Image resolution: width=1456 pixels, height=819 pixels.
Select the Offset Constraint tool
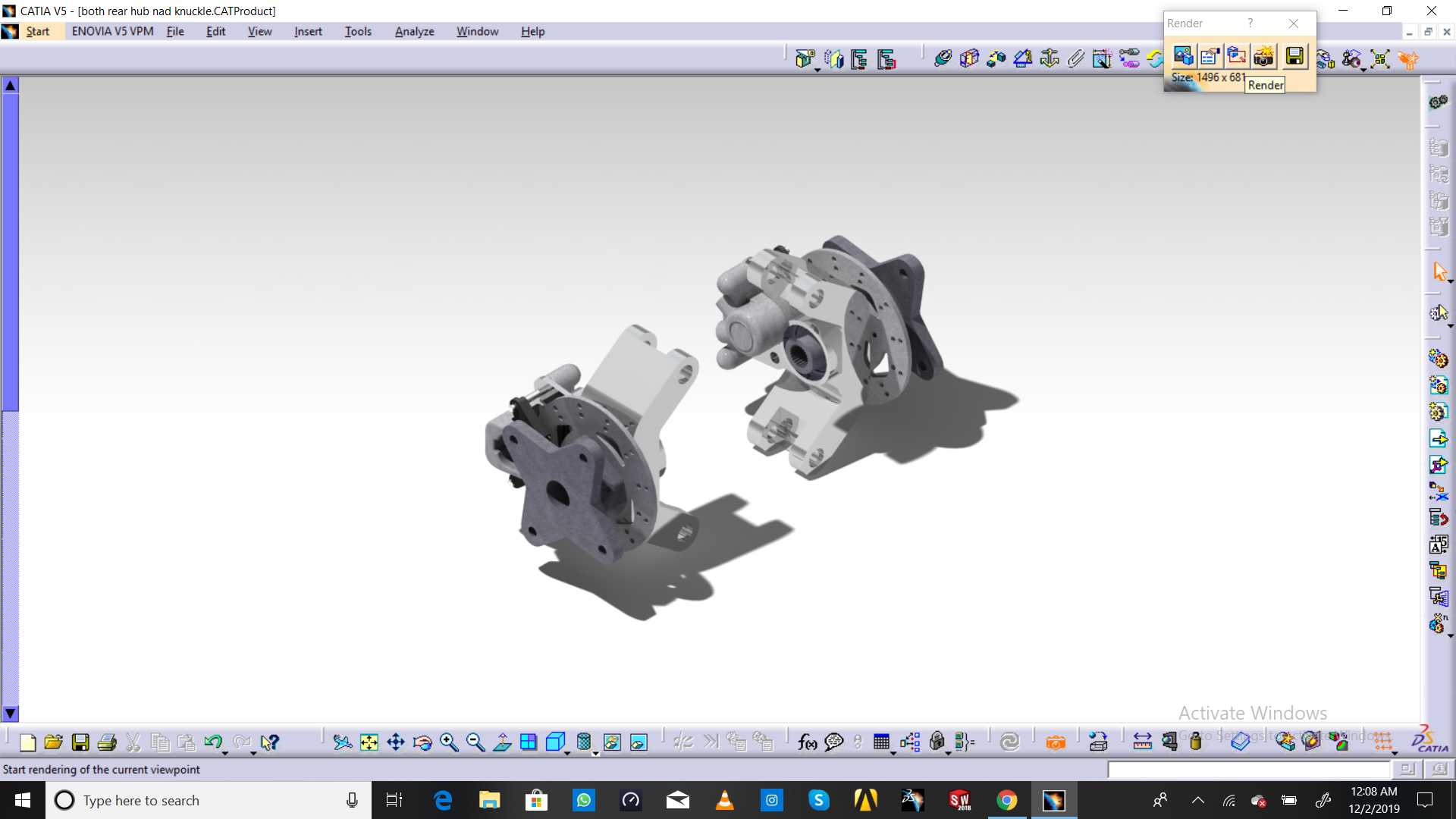(x=996, y=58)
